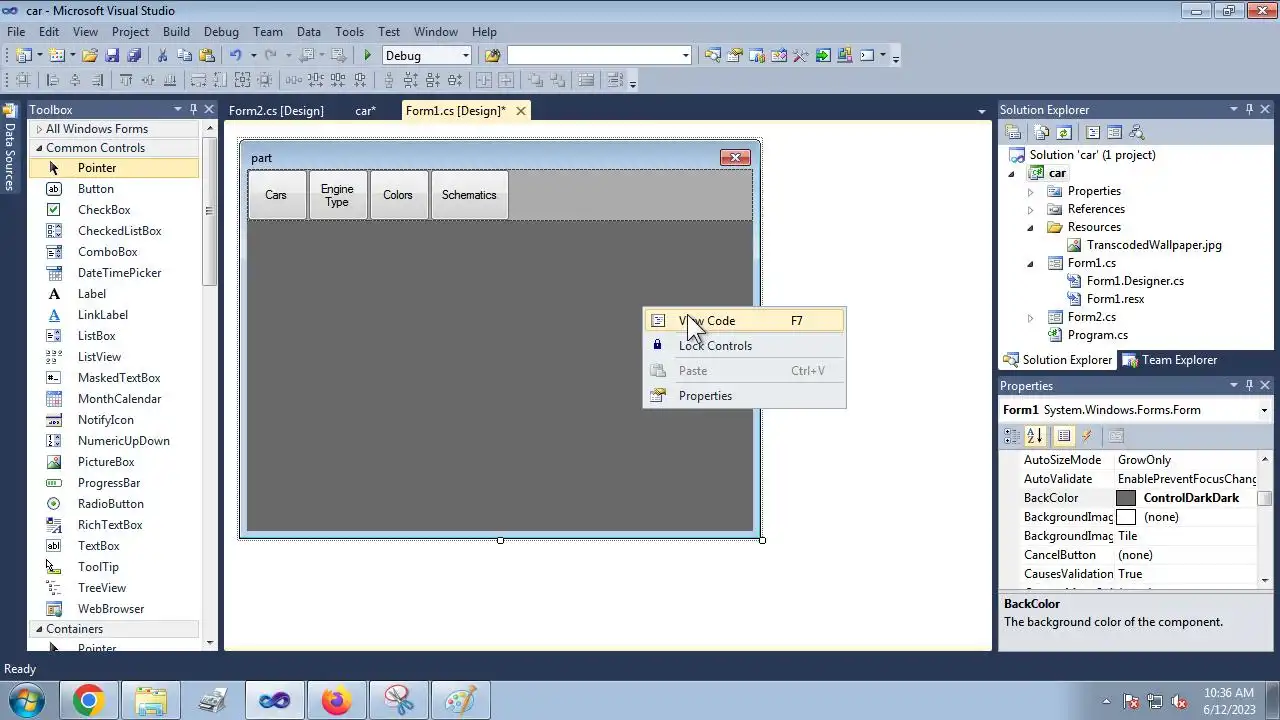Screen dimensions: 1280x720
Task: Click the Make Same Width icon
Action: click(x=199, y=80)
